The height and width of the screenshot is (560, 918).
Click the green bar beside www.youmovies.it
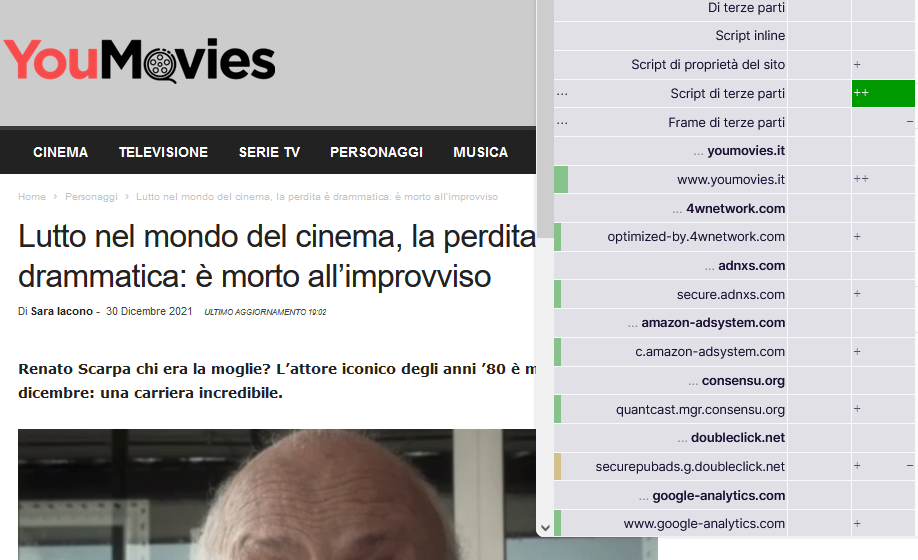pyautogui.click(x=561, y=180)
